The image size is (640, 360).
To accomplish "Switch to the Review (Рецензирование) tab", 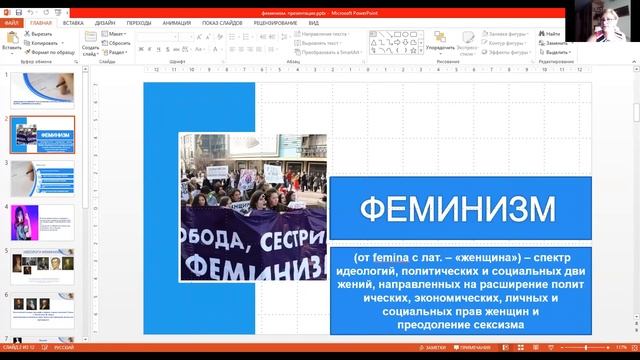I will point(276,23).
